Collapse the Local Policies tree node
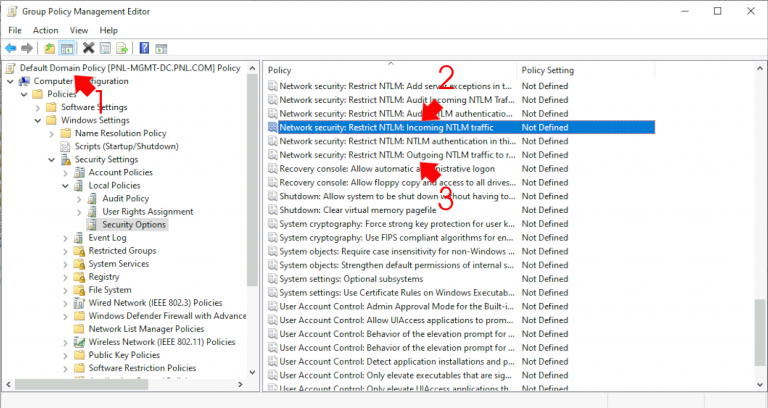 click(66, 185)
